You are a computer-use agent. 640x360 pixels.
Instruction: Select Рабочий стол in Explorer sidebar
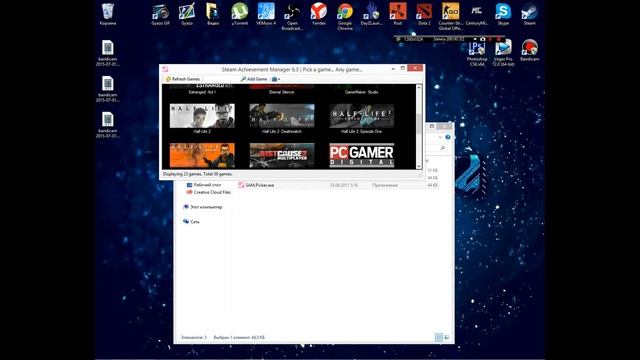pyautogui.click(x=204, y=185)
